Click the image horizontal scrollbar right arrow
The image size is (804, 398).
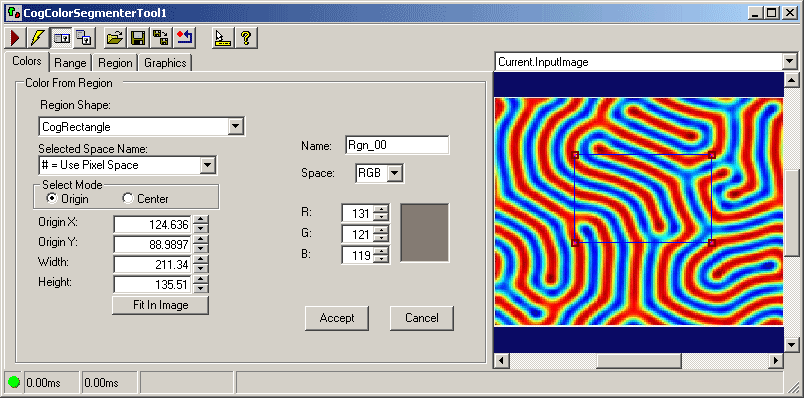tap(776, 361)
